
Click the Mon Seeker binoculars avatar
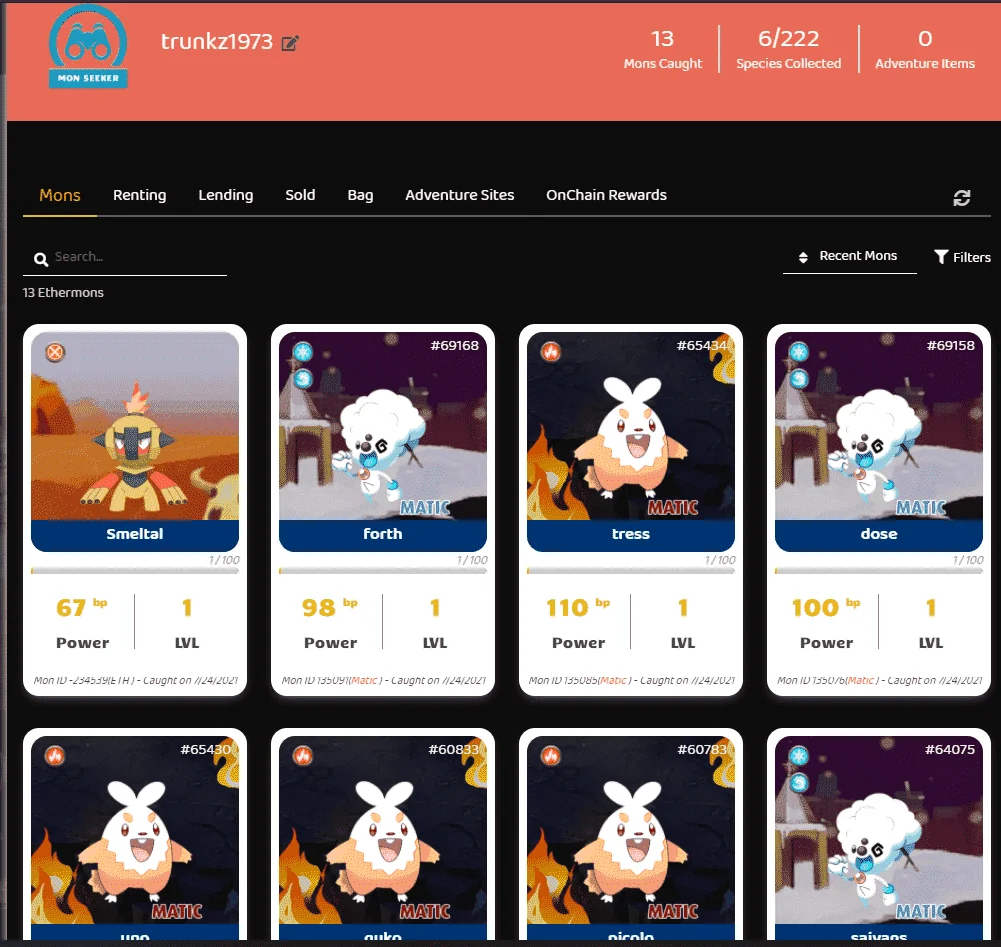click(x=88, y=46)
